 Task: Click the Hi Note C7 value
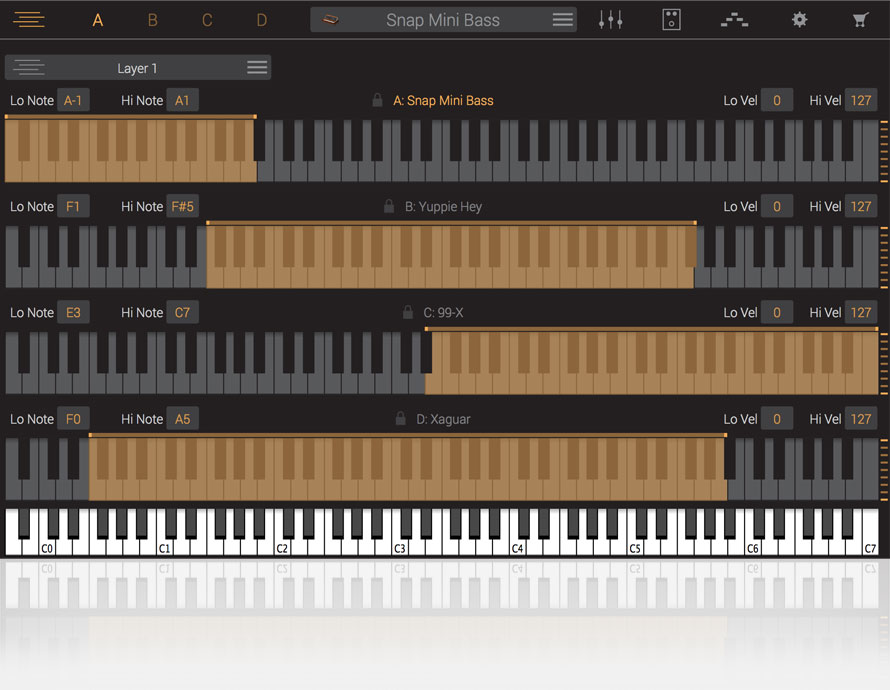[x=182, y=313]
